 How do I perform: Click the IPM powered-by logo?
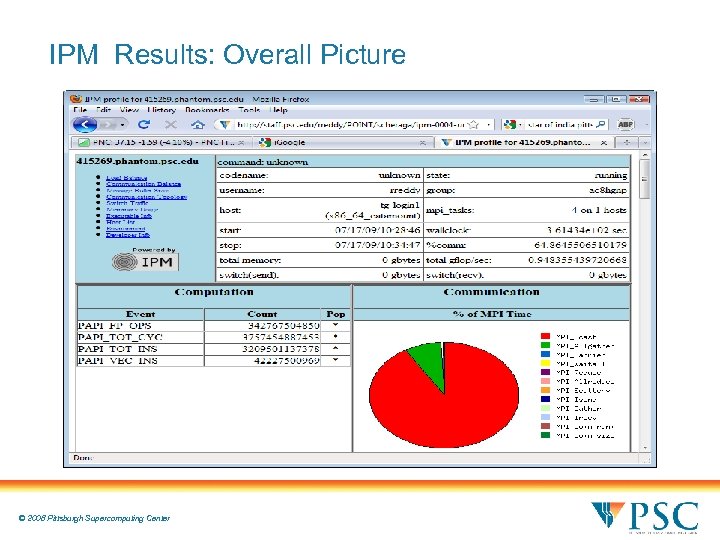click(x=145, y=262)
